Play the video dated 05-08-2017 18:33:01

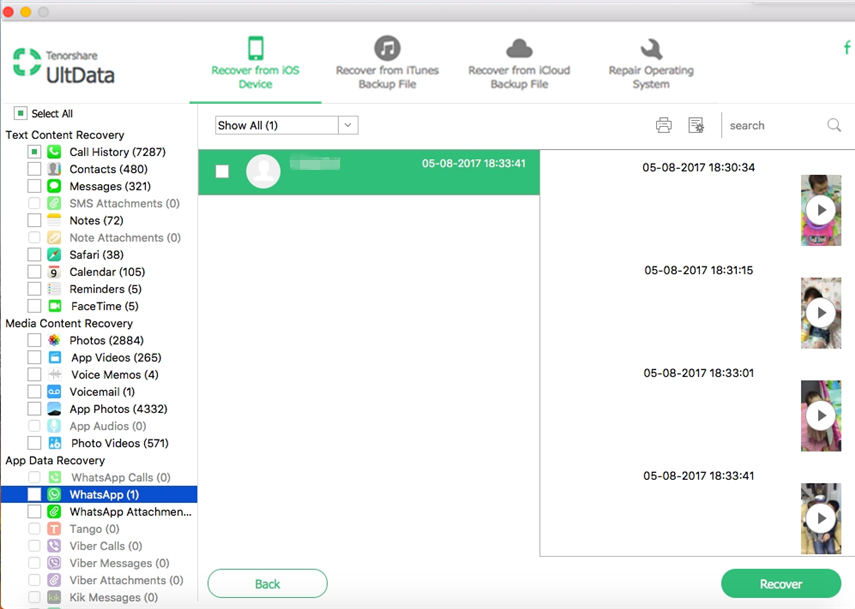[x=821, y=415]
